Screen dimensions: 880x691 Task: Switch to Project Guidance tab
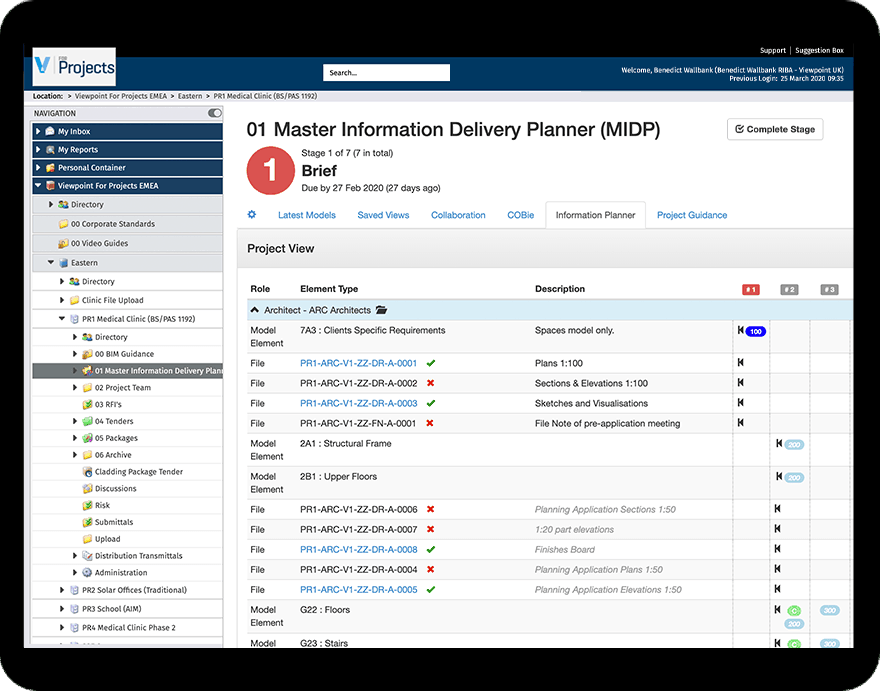point(692,215)
